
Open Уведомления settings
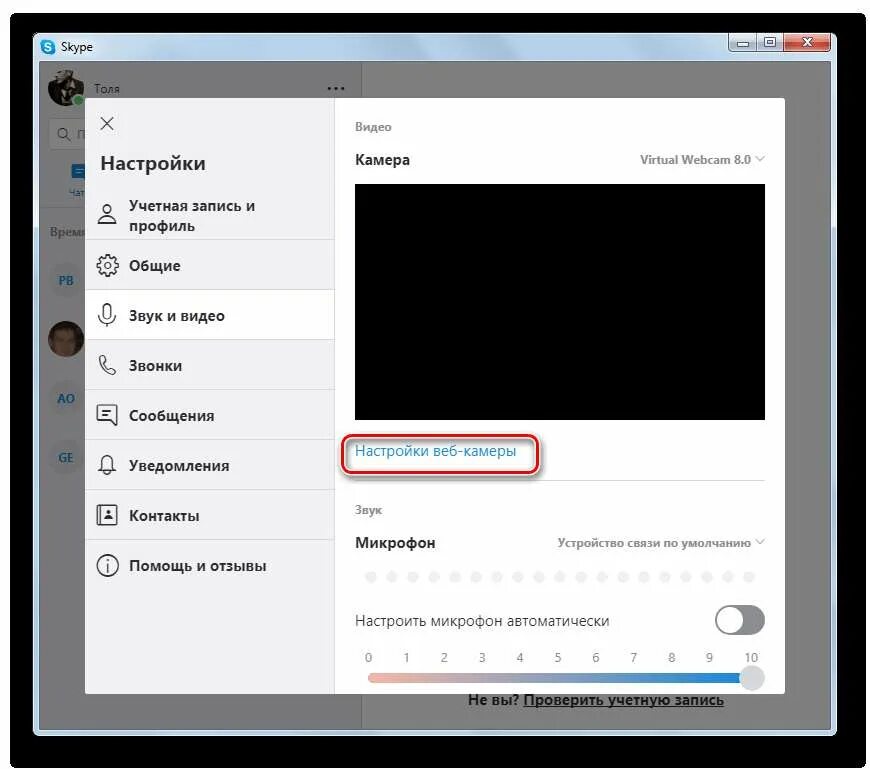click(210, 465)
